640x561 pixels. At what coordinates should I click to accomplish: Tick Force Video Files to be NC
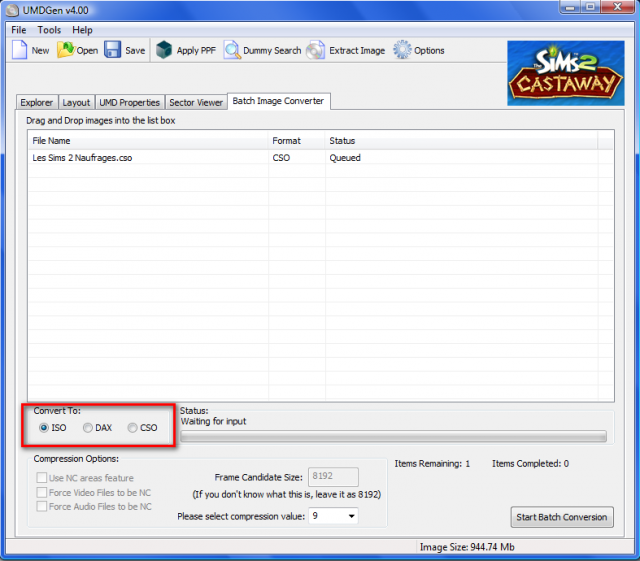tap(42, 492)
